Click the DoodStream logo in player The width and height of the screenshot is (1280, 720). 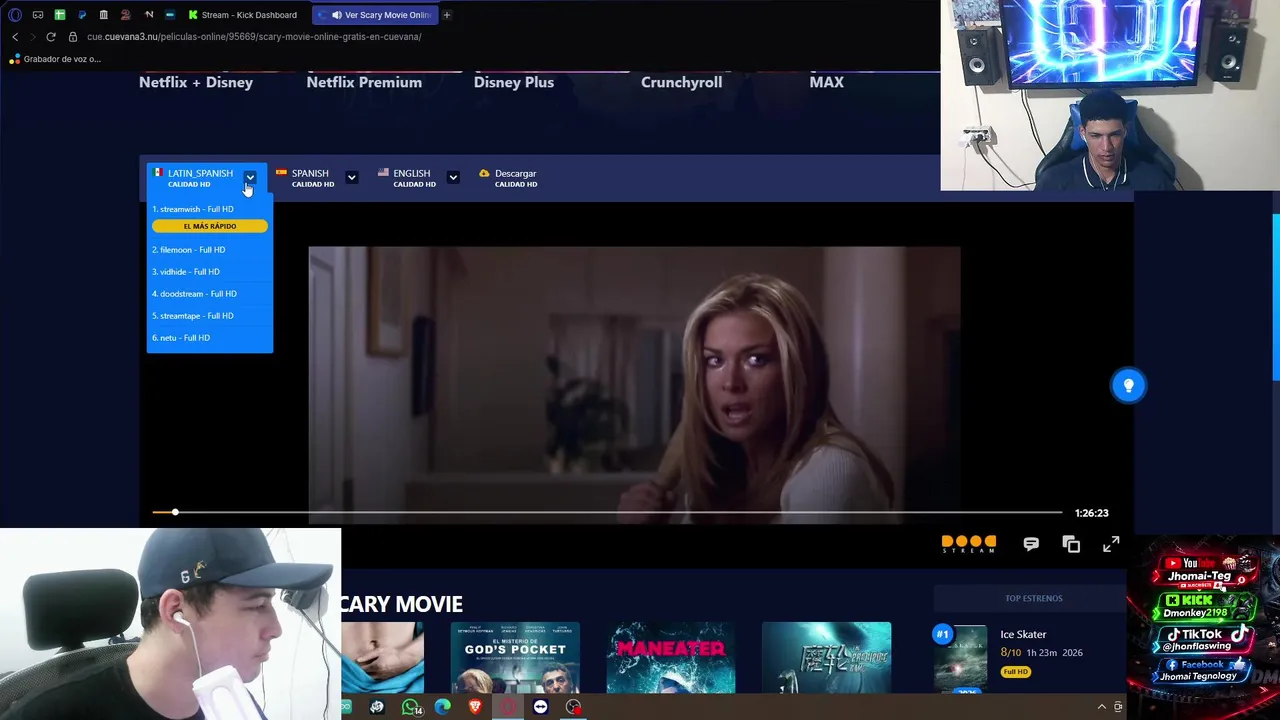tap(969, 544)
